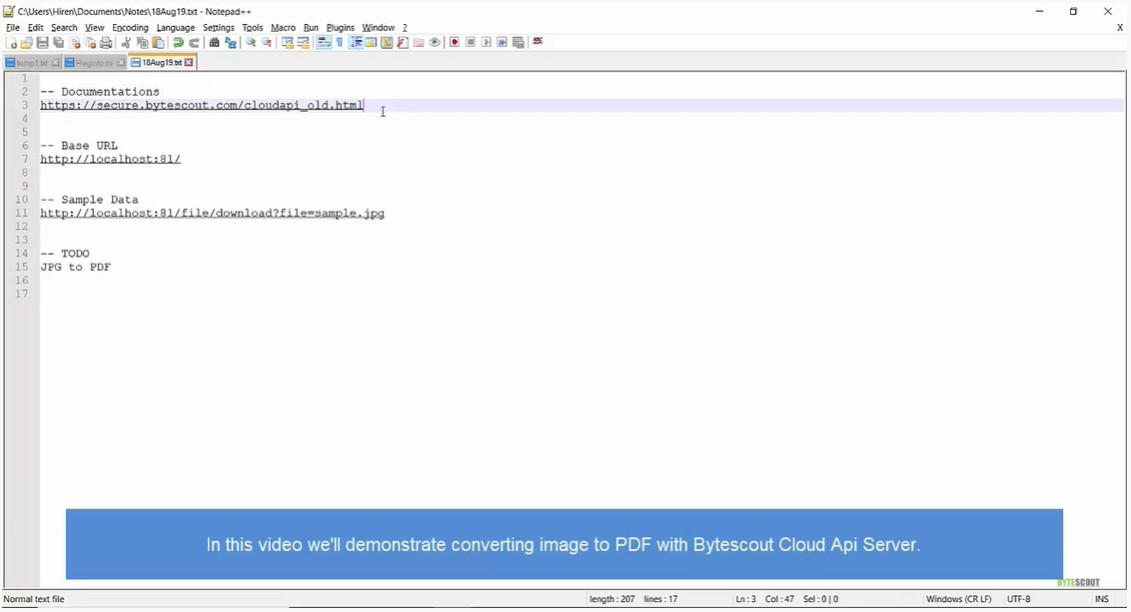Viewport: 1131px width, 612px height.
Task: Open the View menu
Action: (94, 27)
